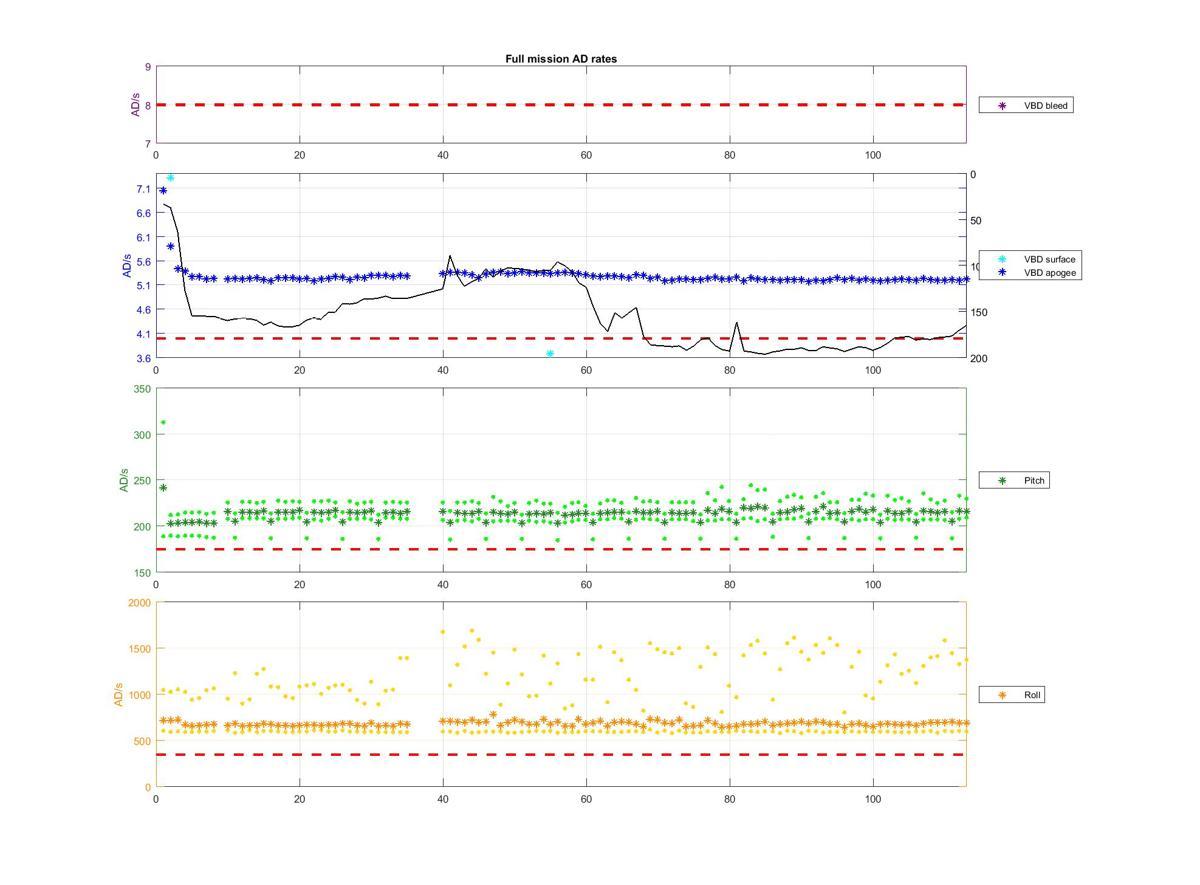Click the '2000' tick on Roll axis

point(139,603)
